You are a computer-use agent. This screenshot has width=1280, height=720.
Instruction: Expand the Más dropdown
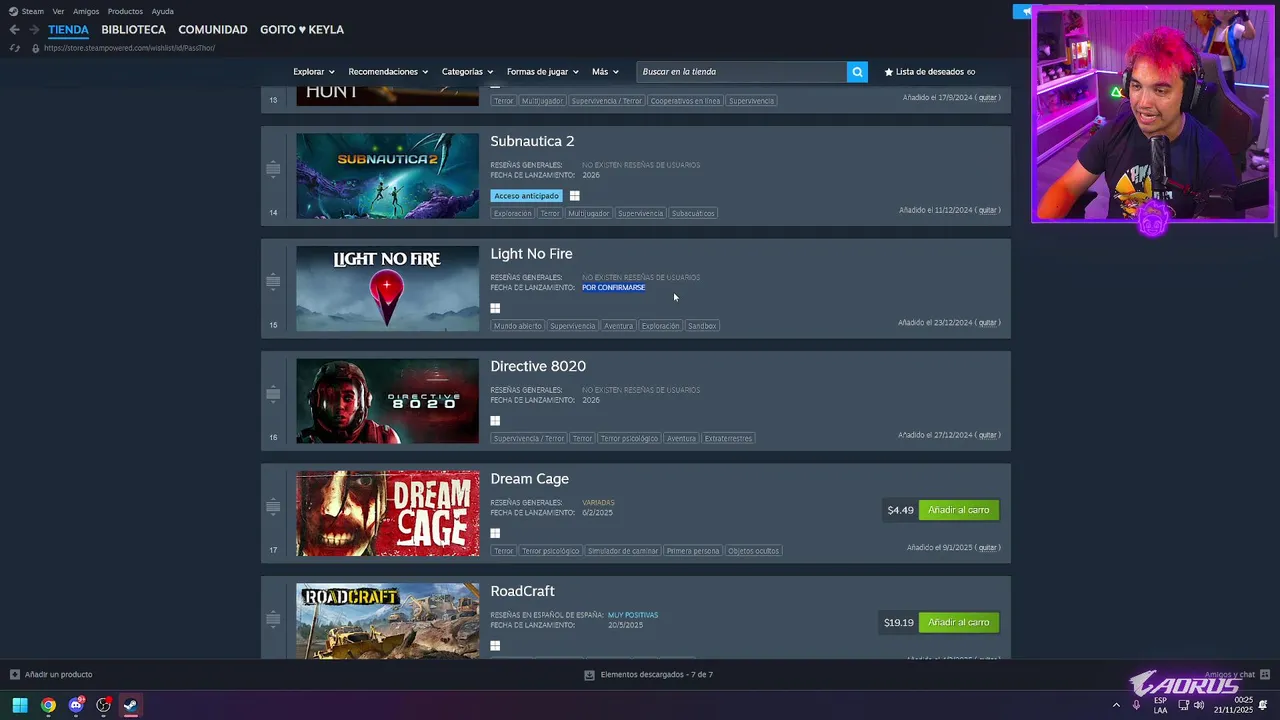pos(605,72)
